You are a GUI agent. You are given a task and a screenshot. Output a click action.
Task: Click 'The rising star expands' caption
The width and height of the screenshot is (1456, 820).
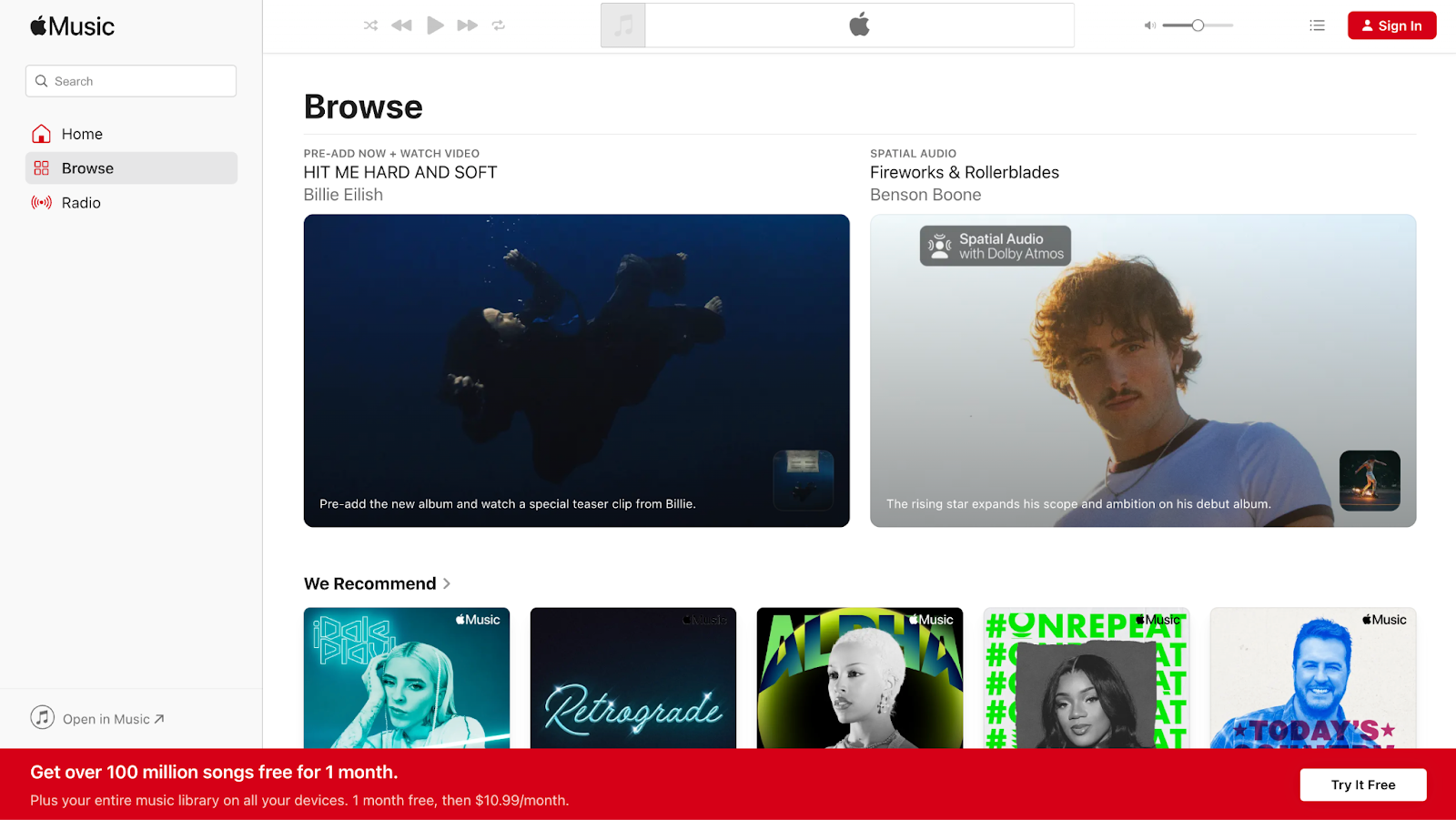click(x=1078, y=503)
